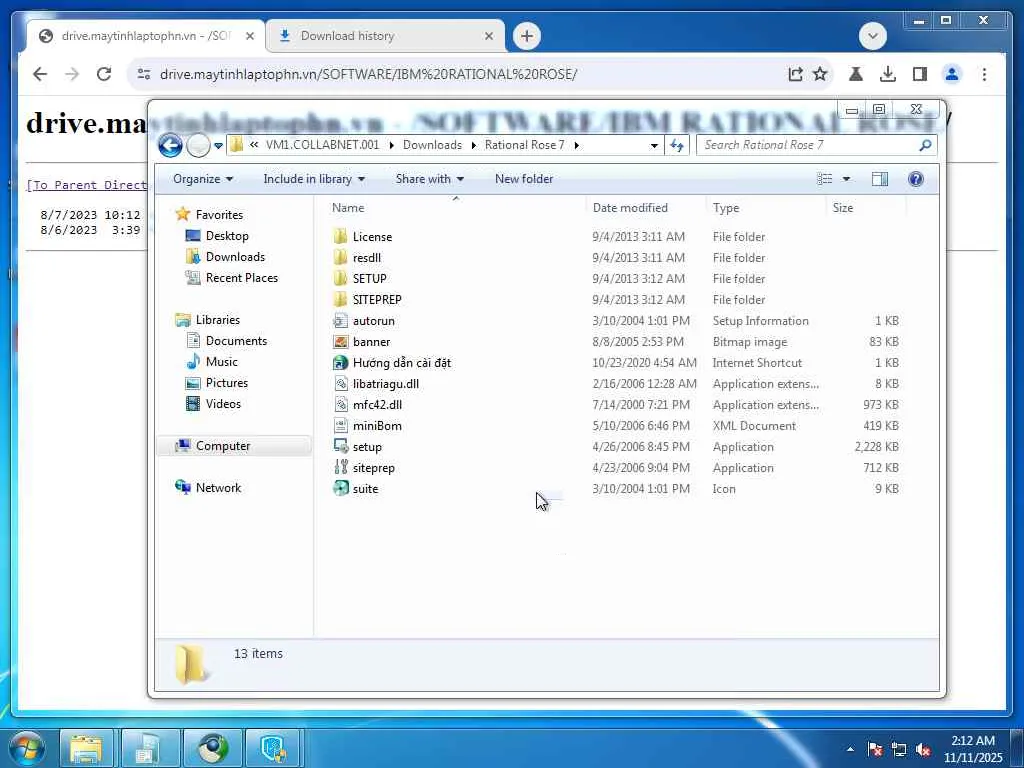Click the magnifier search icon in Explorer
Screen dimensions: 1024x768
click(925, 145)
